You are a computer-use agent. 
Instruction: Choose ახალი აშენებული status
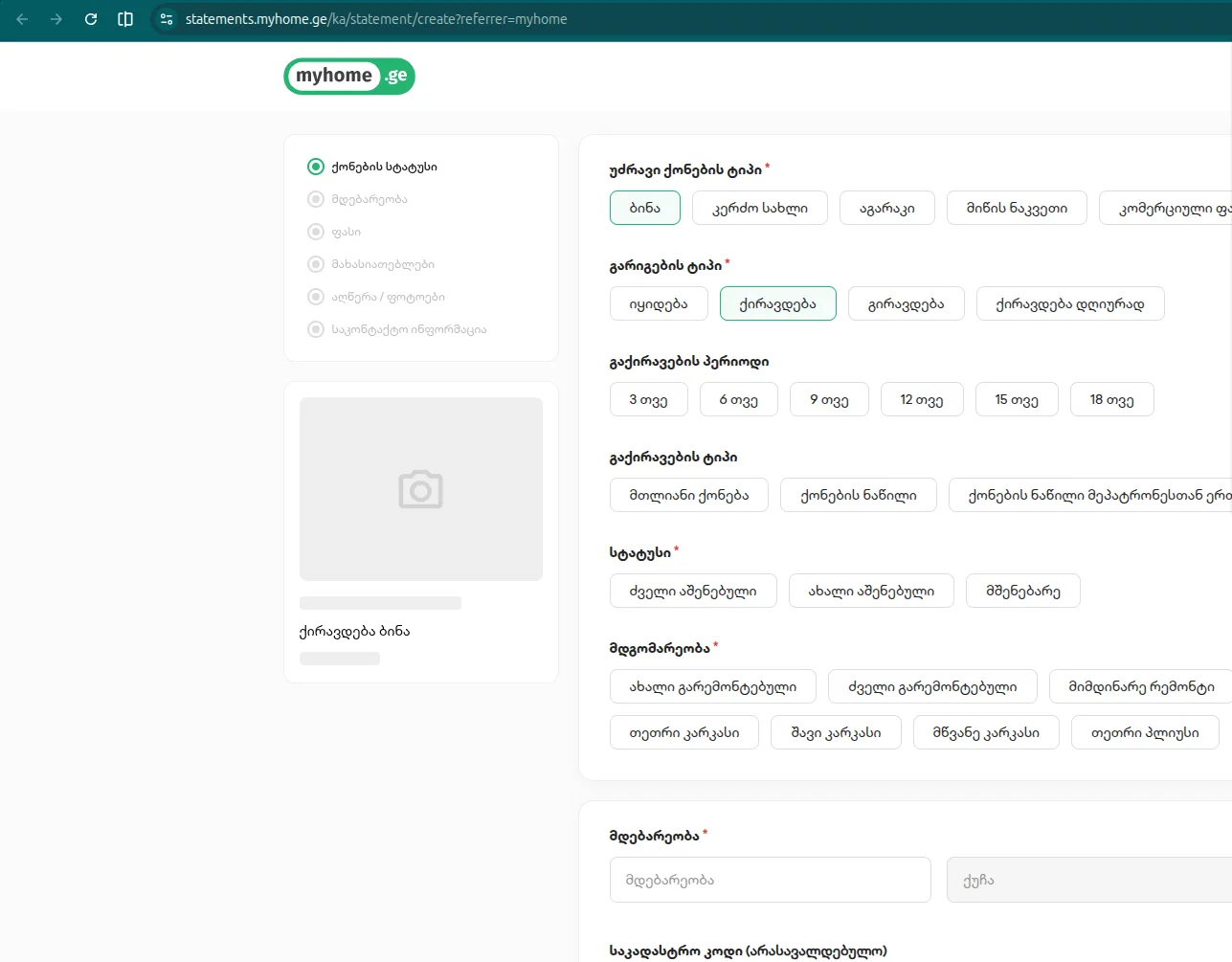click(871, 591)
